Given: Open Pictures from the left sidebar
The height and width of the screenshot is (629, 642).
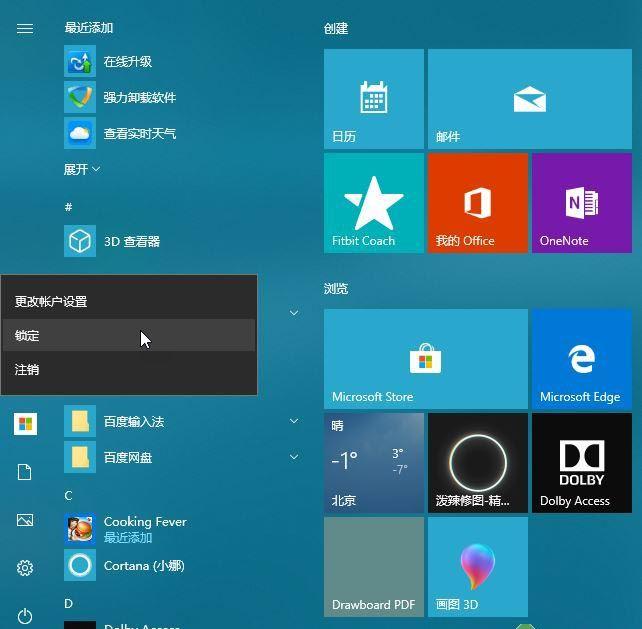Looking at the screenshot, I should tap(25, 520).
